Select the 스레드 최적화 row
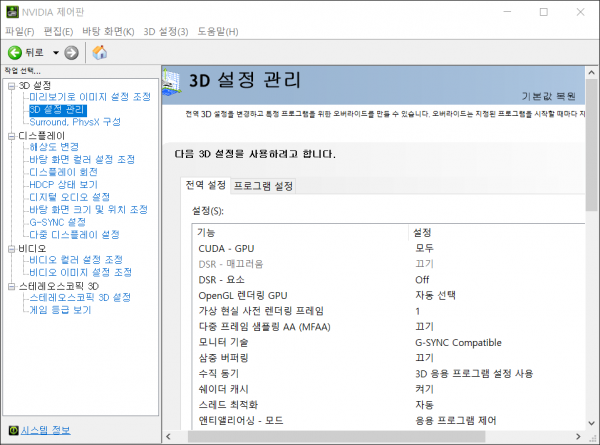 tap(388, 405)
